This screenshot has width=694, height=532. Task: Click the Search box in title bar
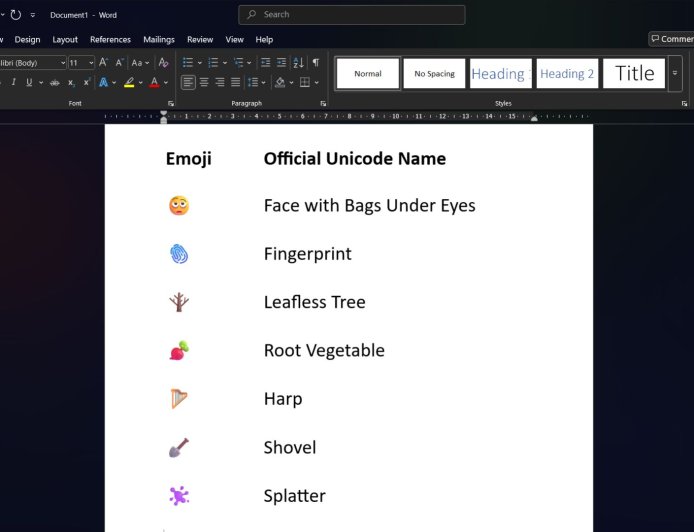pos(351,15)
